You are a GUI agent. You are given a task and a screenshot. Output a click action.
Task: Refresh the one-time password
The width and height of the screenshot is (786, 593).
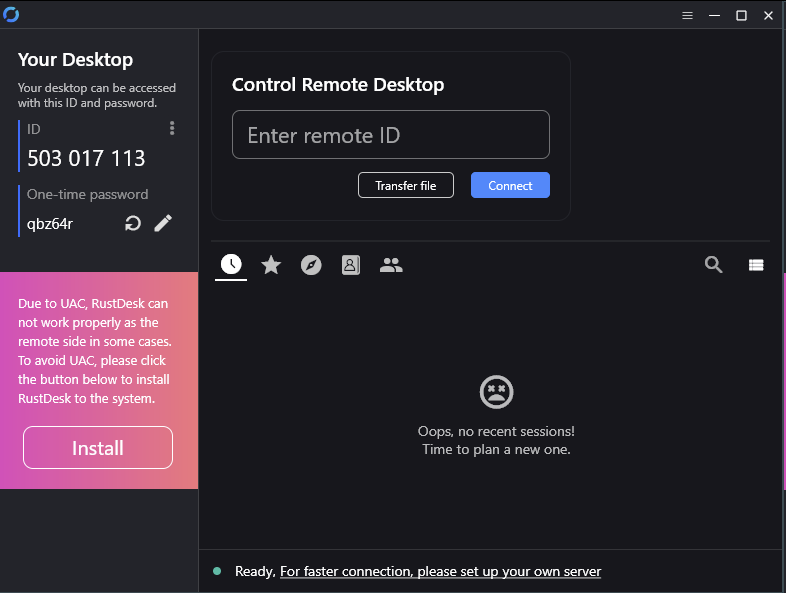(133, 223)
